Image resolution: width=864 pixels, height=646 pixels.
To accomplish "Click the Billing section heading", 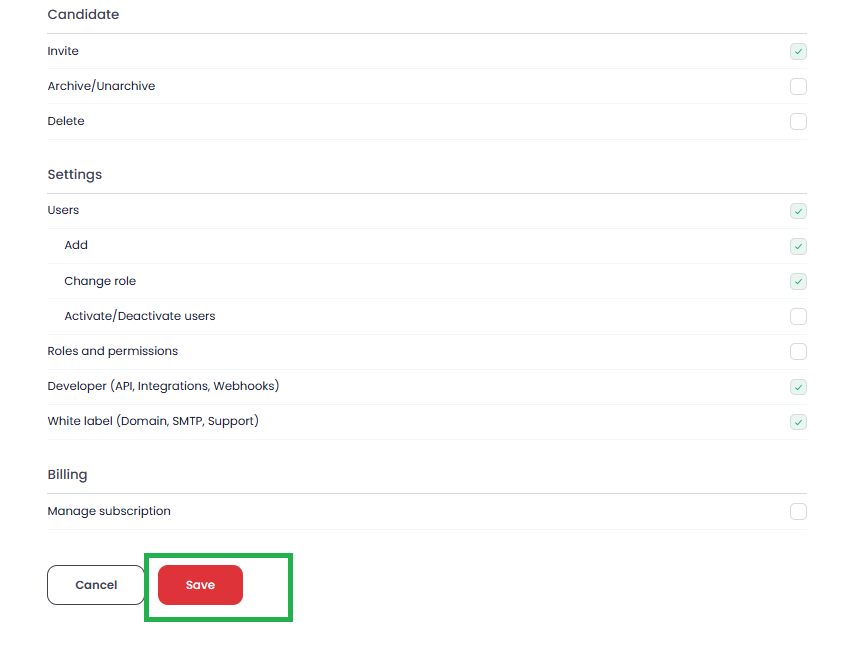I will click(67, 475).
